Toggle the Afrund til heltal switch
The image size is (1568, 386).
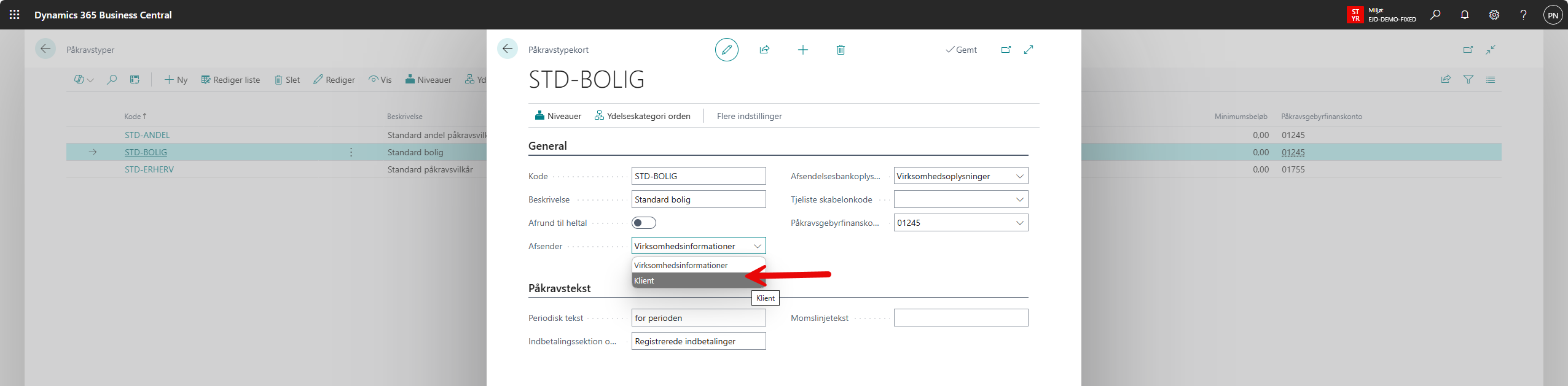click(644, 223)
